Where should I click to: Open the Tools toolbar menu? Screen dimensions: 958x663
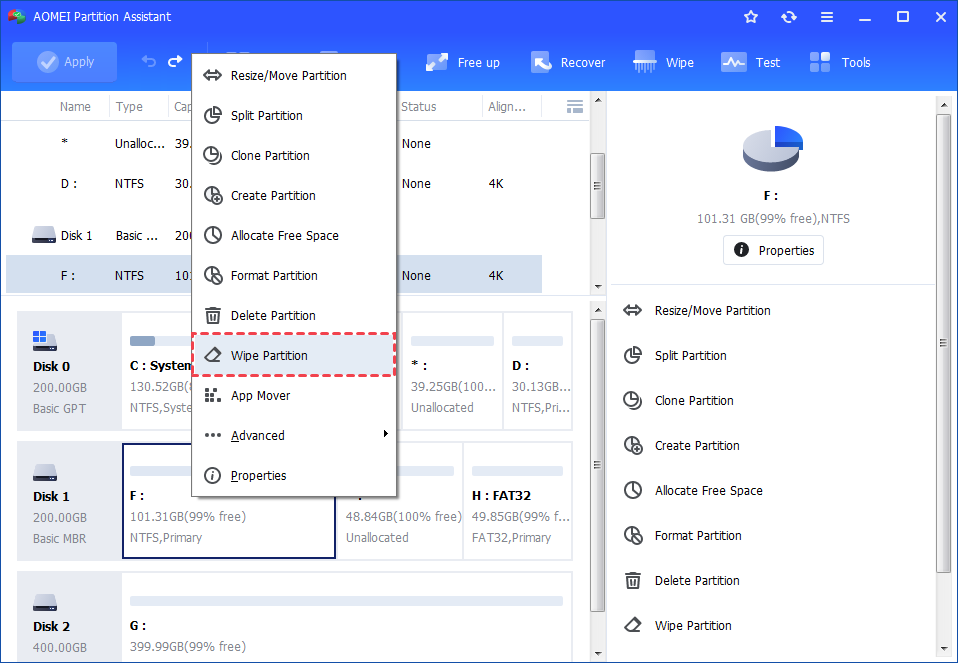click(839, 62)
